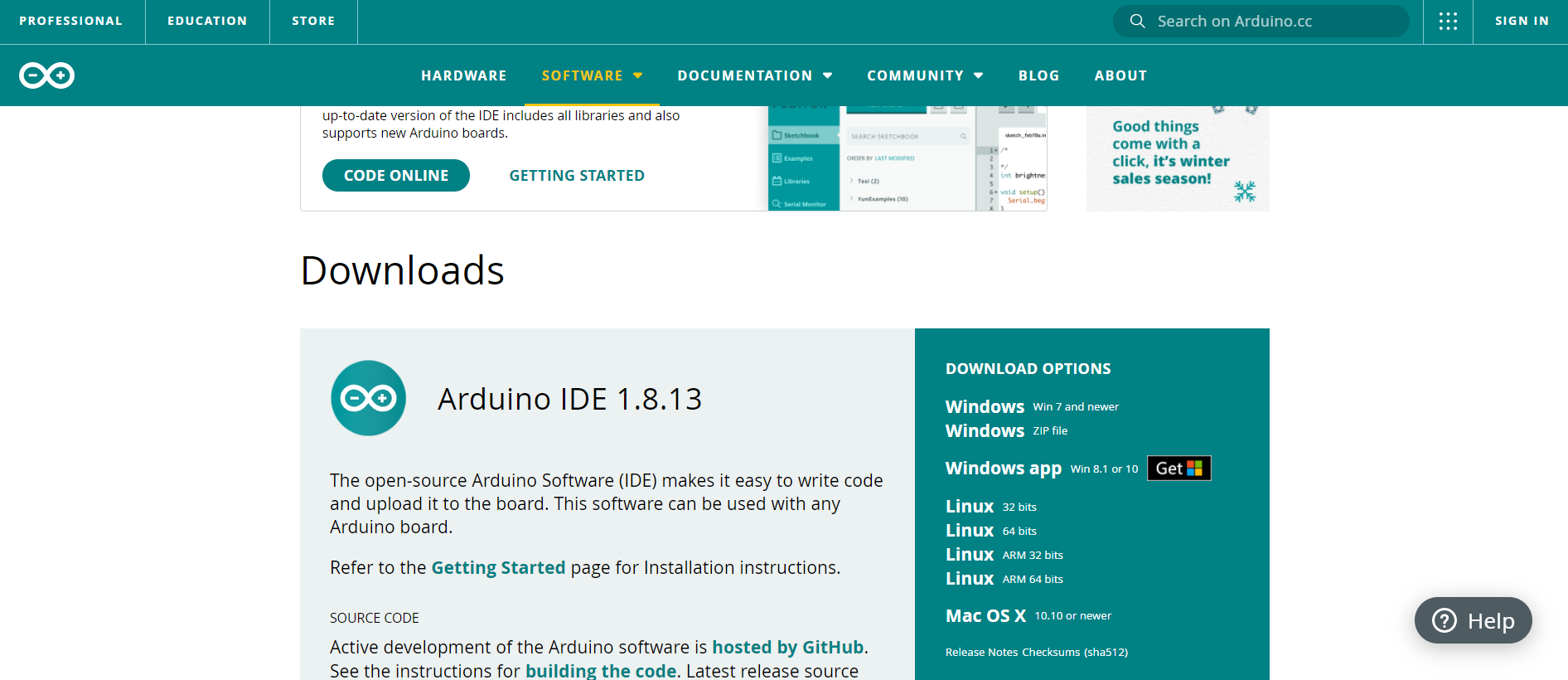The height and width of the screenshot is (680, 1568).
Task: Download Linux 64 bits
Action: pos(990,531)
